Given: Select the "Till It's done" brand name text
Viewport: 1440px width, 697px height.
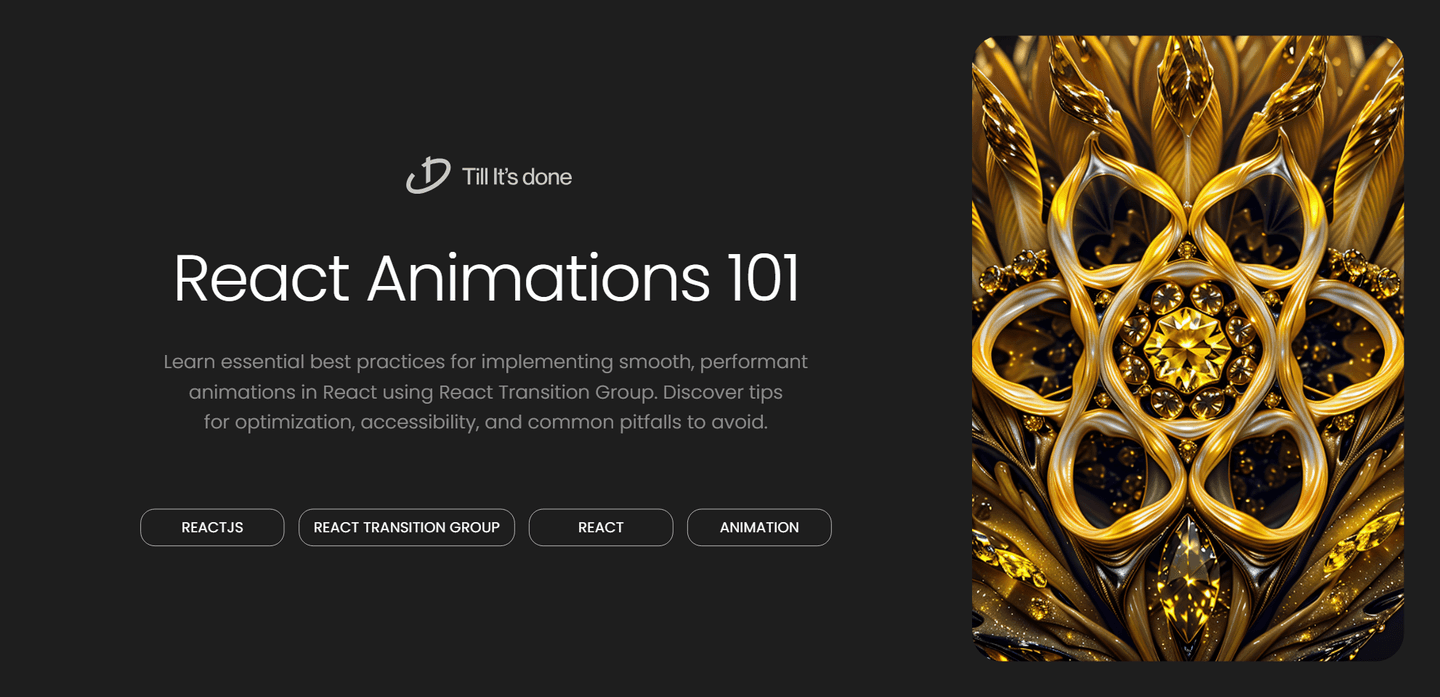Looking at the screenshot, I should (516, 176).
